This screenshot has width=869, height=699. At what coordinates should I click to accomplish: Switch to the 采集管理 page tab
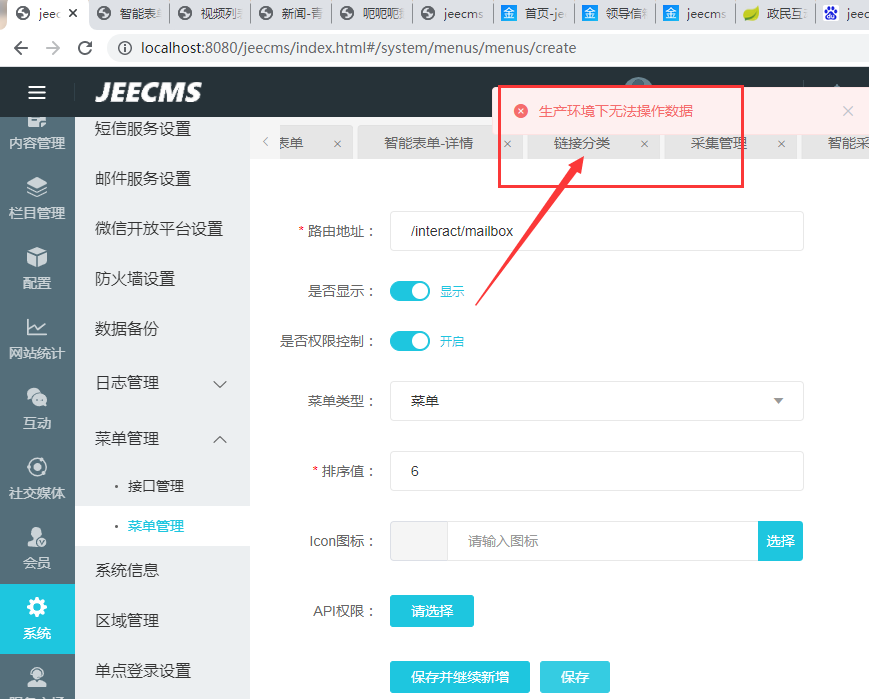tap(718, 144)
